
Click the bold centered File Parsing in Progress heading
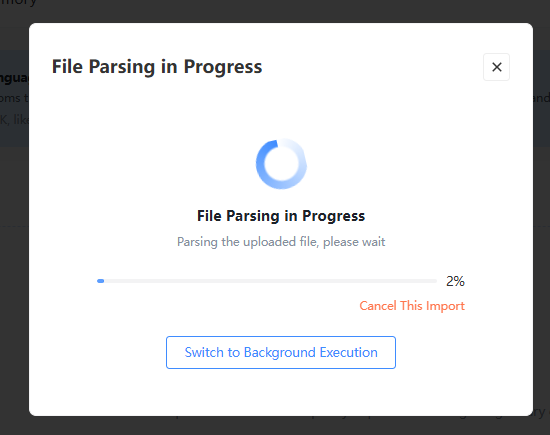tap(281, 216)
